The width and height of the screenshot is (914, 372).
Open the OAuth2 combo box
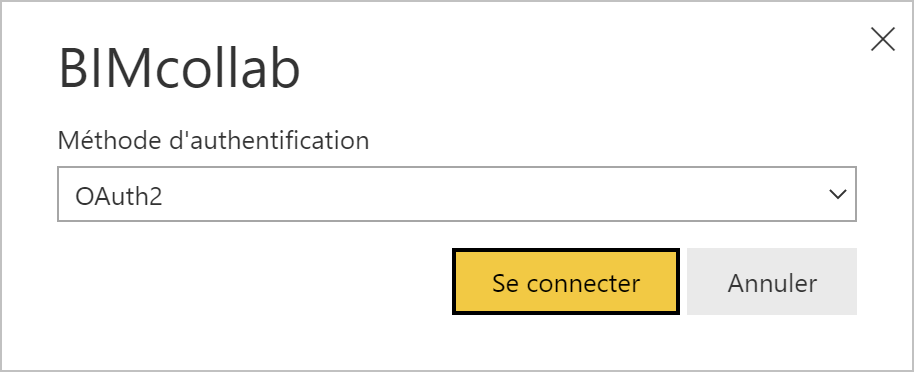(x=456, y=194)
